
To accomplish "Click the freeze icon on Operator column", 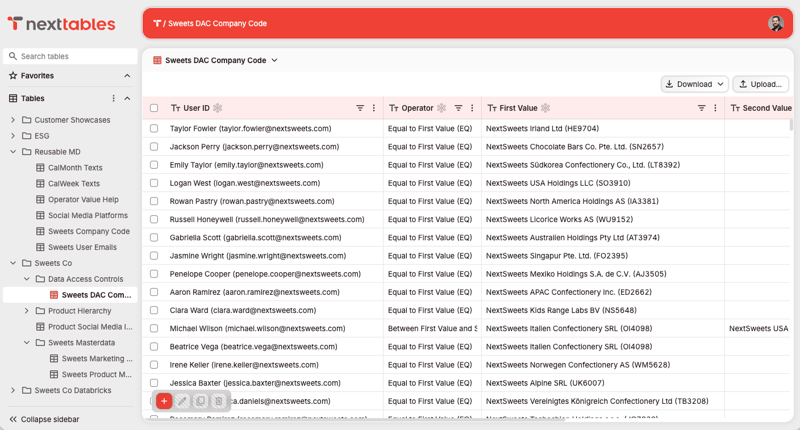I will point(441,108).
